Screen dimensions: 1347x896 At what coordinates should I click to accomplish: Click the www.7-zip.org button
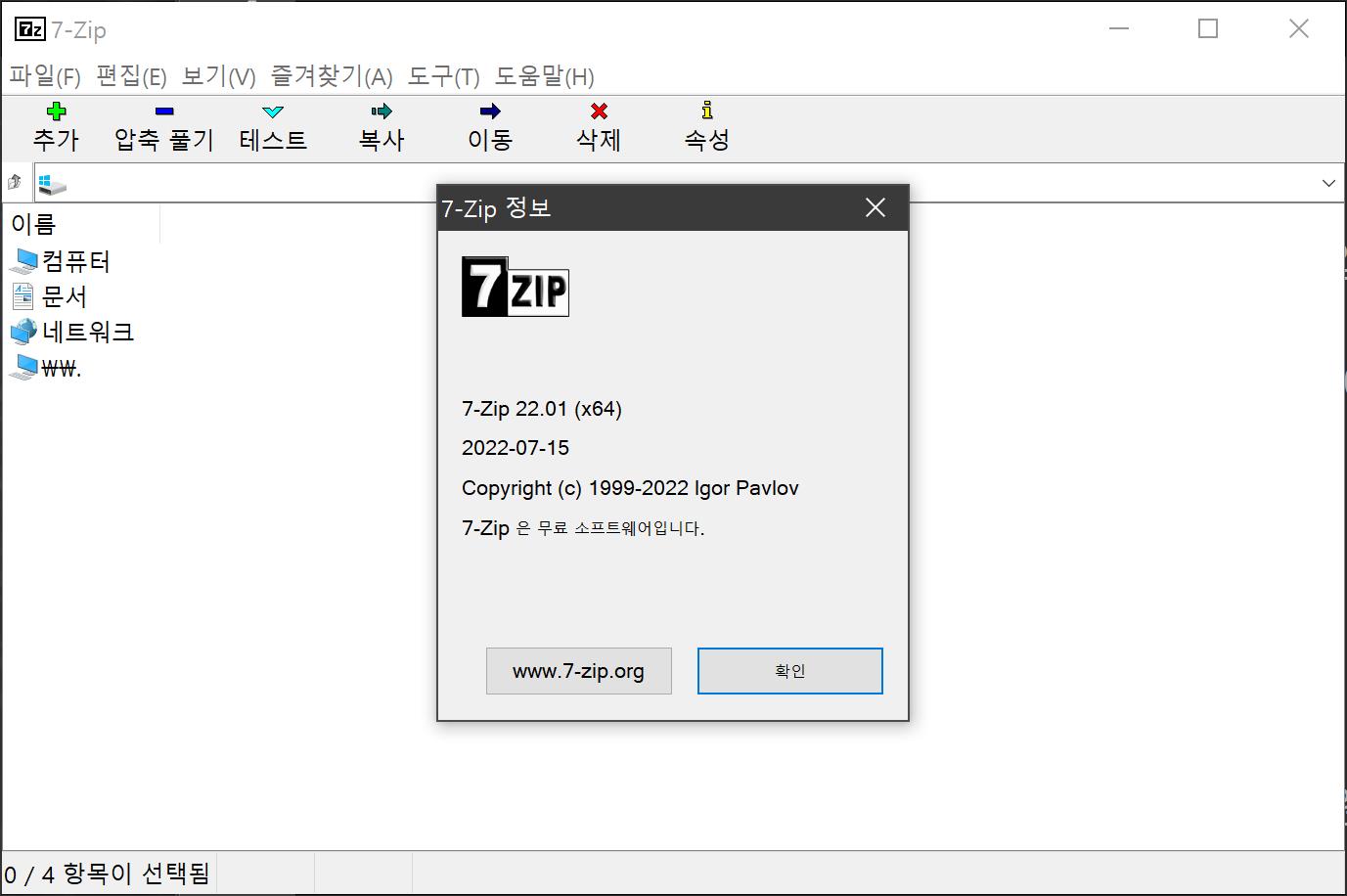579,671
